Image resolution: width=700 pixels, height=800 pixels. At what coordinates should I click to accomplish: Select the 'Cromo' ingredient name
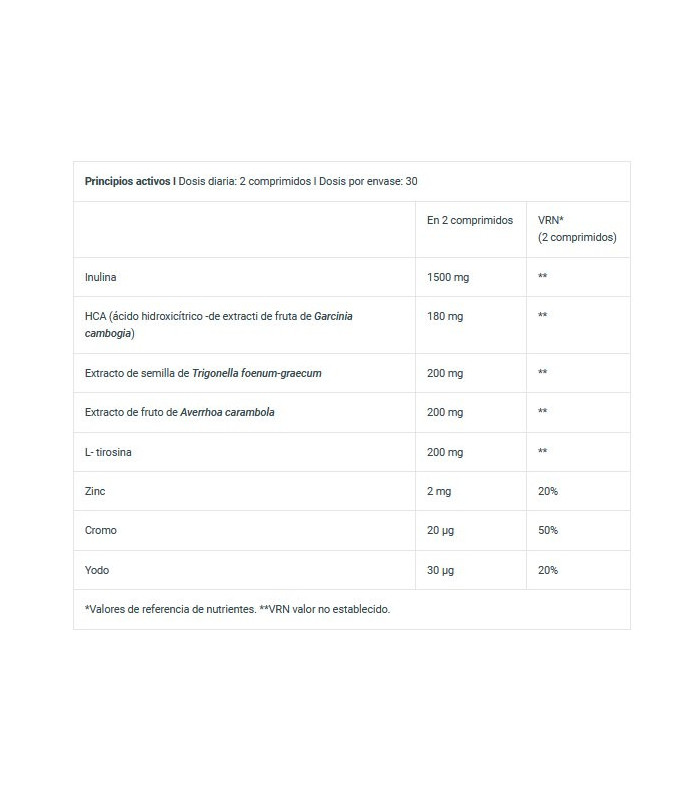tap(101, 531)
